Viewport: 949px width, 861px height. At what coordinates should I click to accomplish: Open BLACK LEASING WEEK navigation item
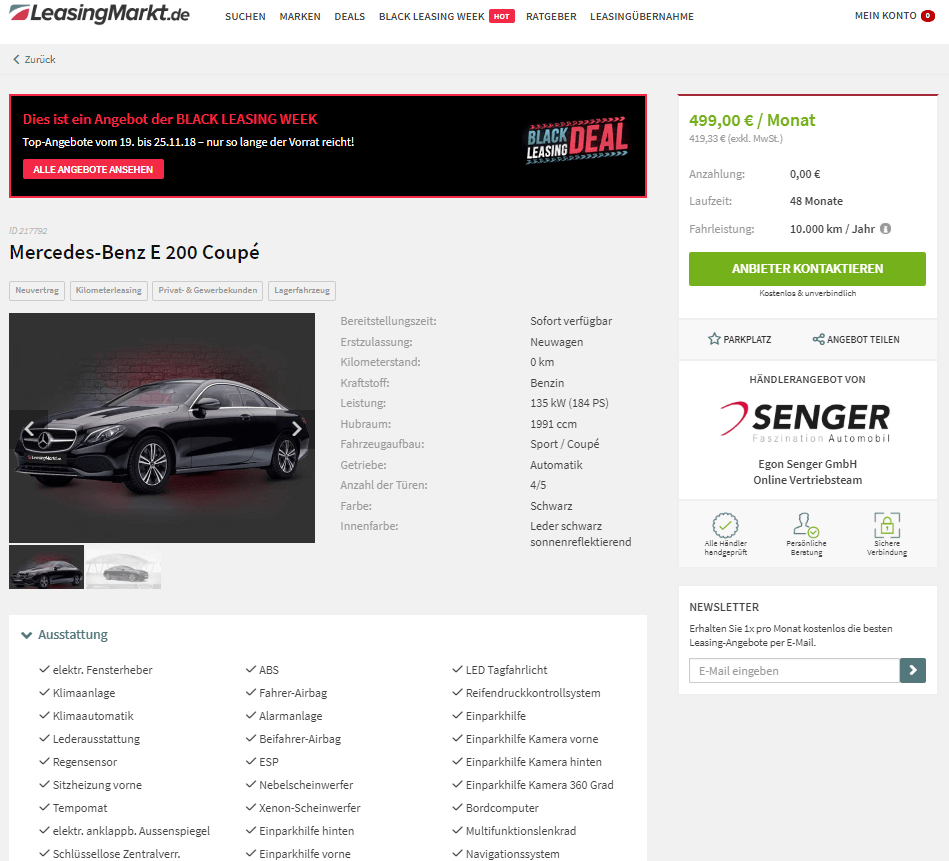(432, 16)
